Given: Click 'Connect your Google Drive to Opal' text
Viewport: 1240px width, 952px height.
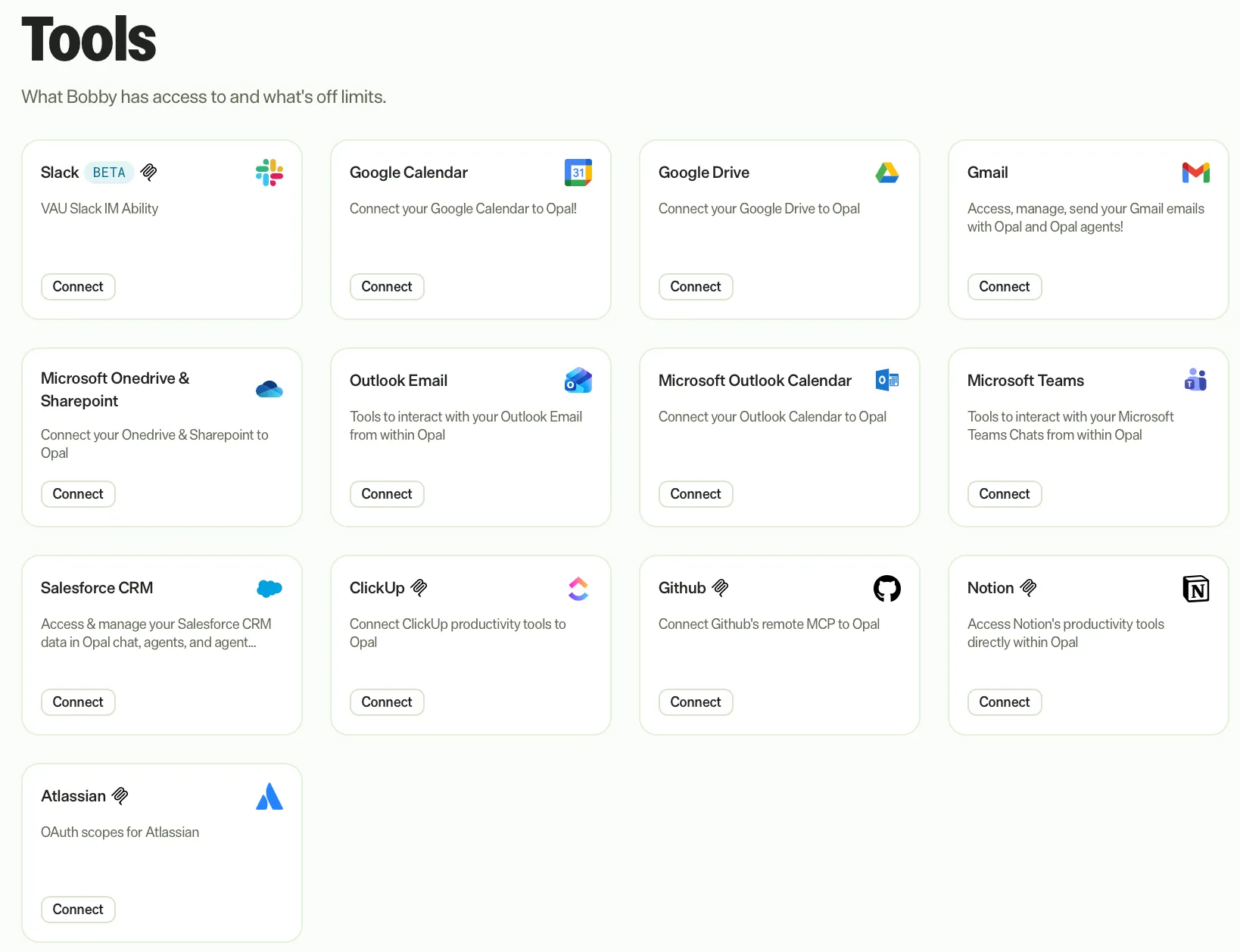Looking at the screenshot, I should point(759,209).
